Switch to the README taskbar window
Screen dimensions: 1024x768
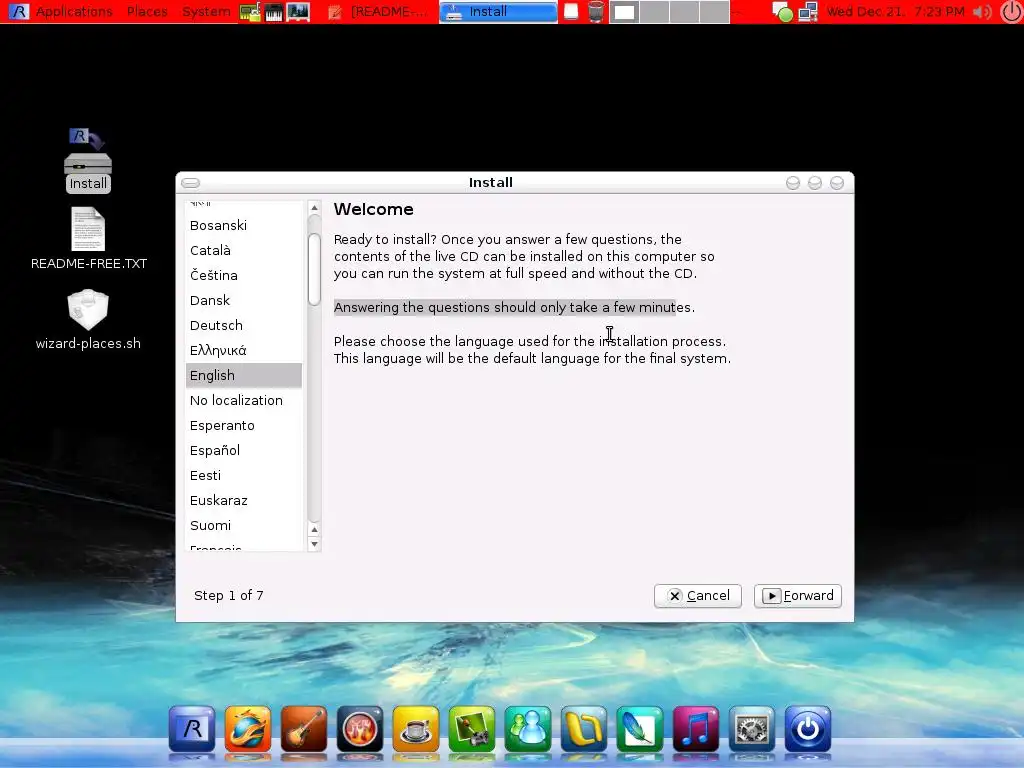coord(379,12)
